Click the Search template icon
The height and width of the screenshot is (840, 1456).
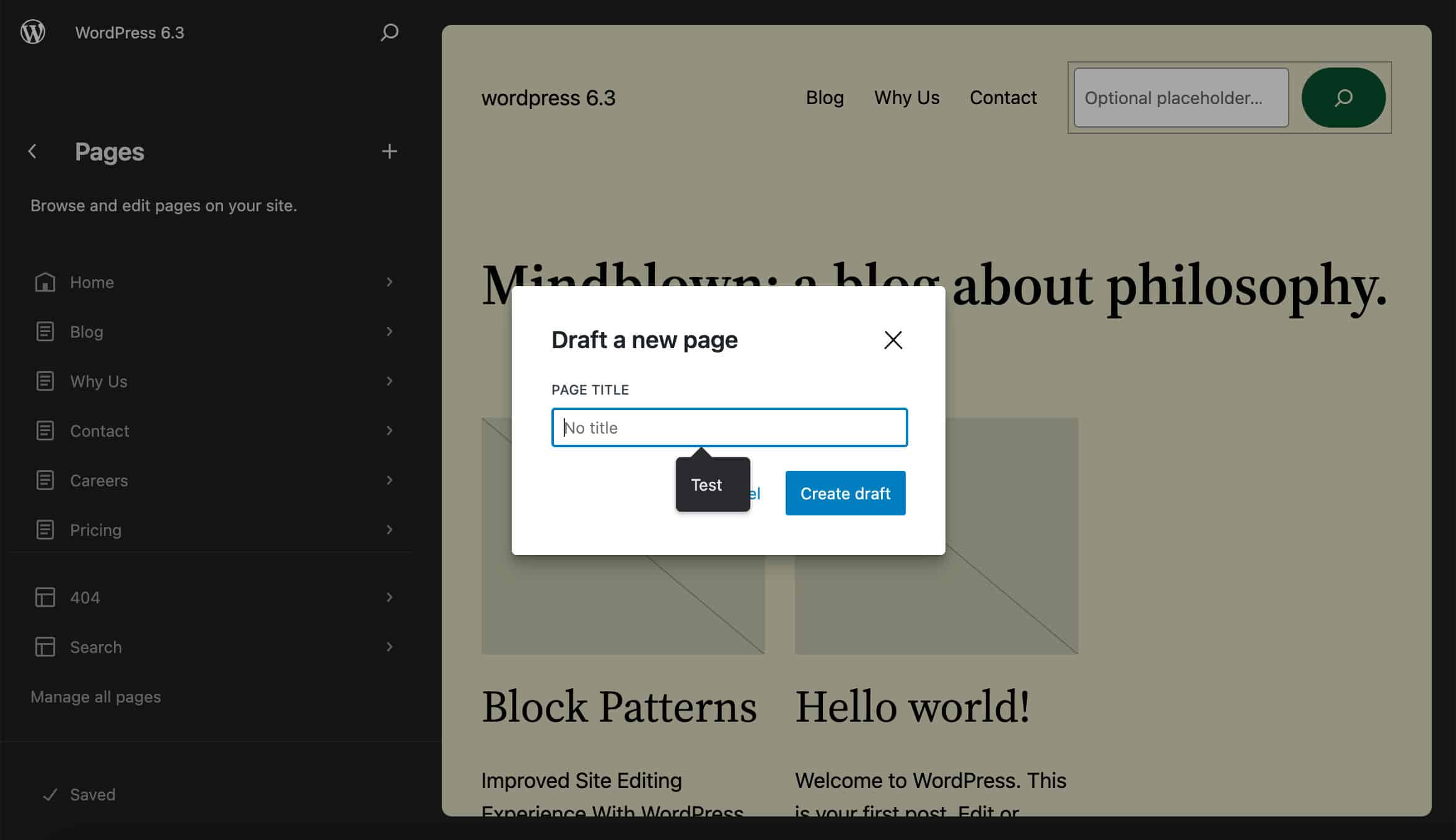[x=45, y=647]
